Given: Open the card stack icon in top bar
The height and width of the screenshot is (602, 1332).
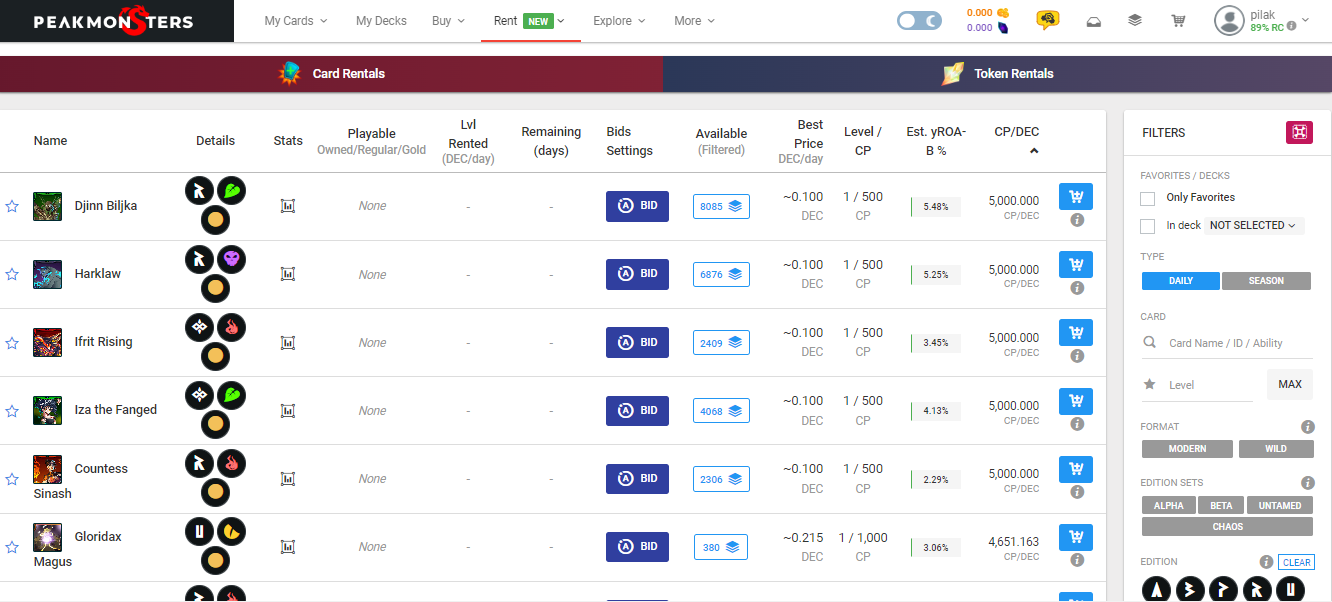Looking at the screenshot, I should point(1135,20).
